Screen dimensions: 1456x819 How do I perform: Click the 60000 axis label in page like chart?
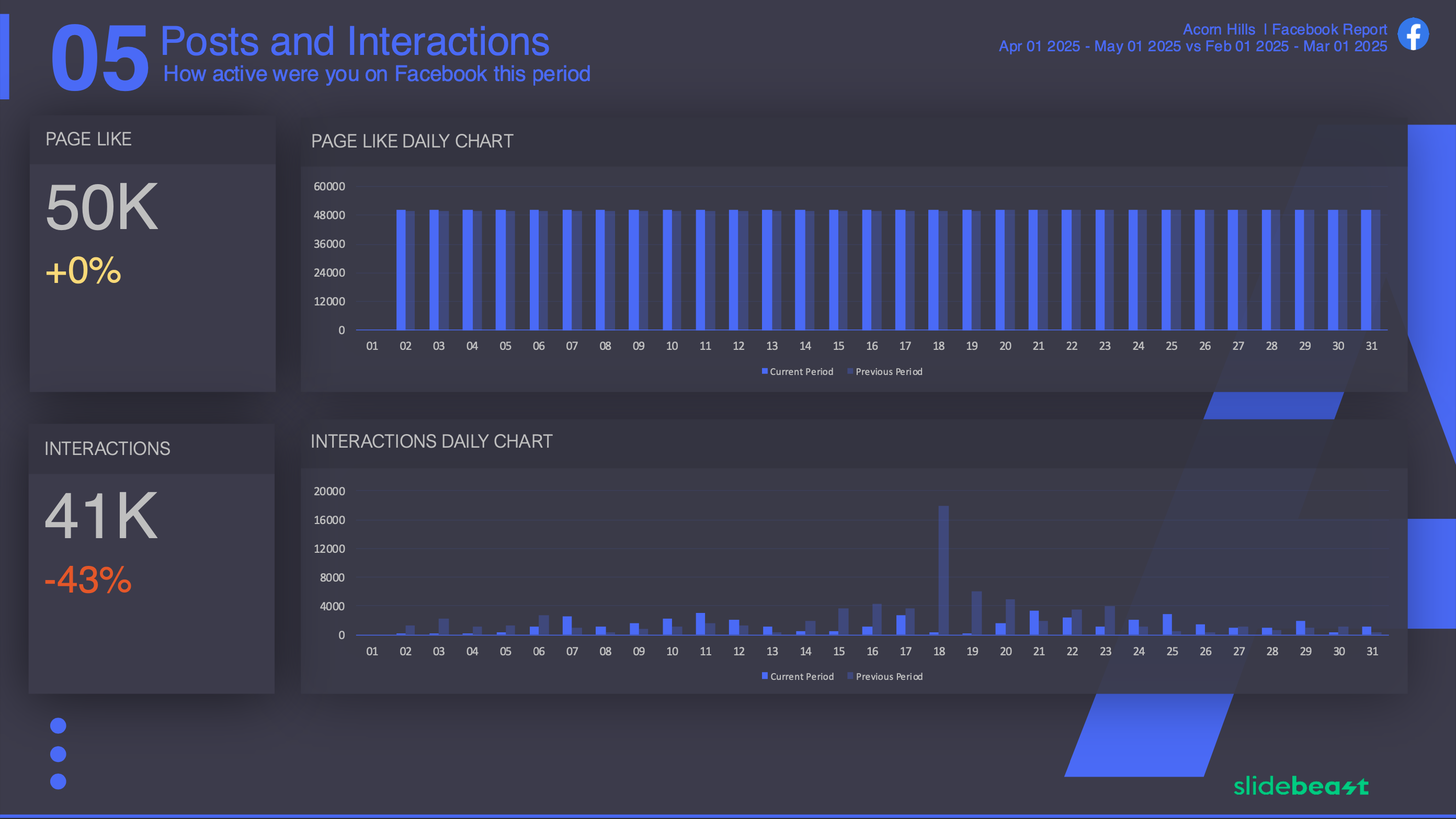pos(329,187)
